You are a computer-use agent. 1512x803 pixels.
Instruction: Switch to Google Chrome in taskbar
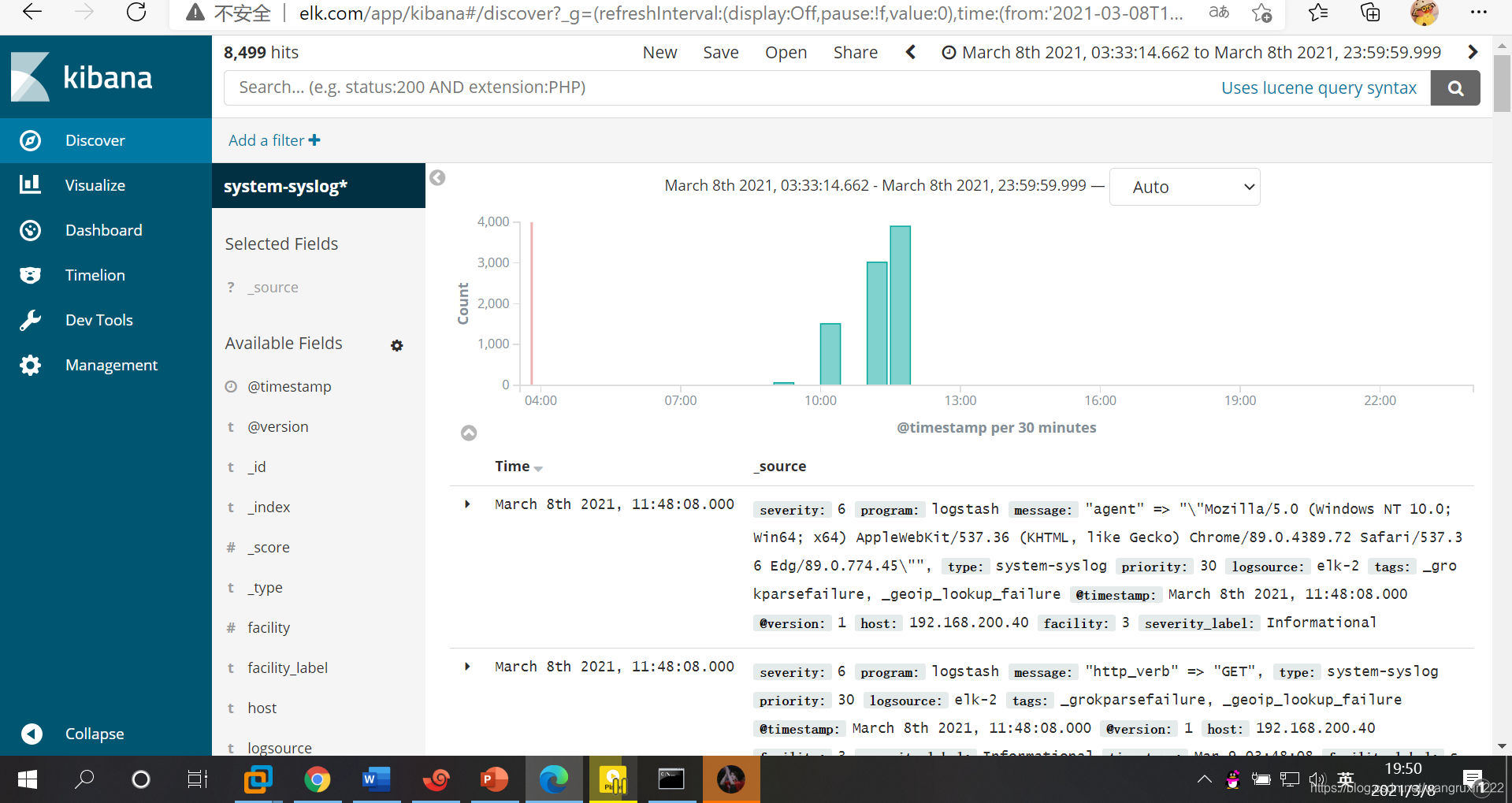tap(317, 779)
